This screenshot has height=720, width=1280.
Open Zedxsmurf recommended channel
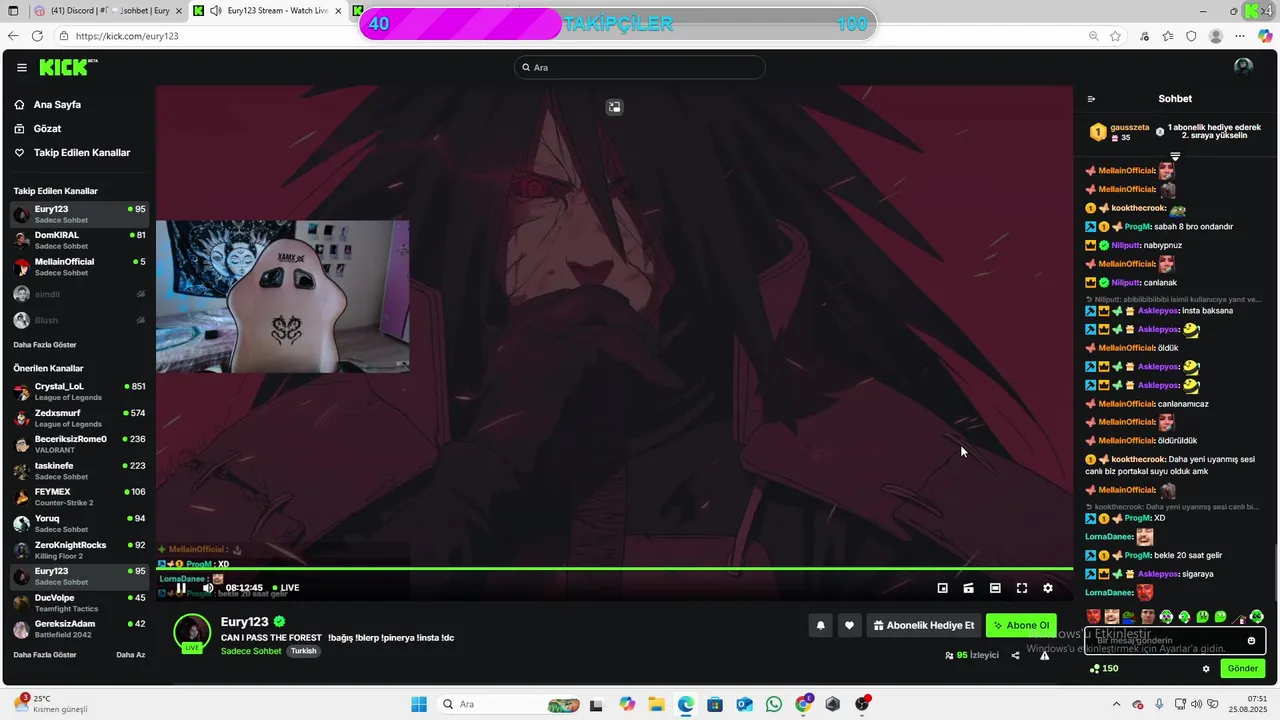pyautogui.click(x=78, y=418)
